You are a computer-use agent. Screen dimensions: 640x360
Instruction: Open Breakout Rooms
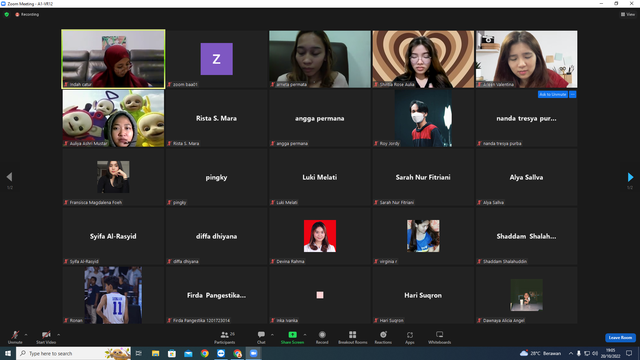click(353, 337)
